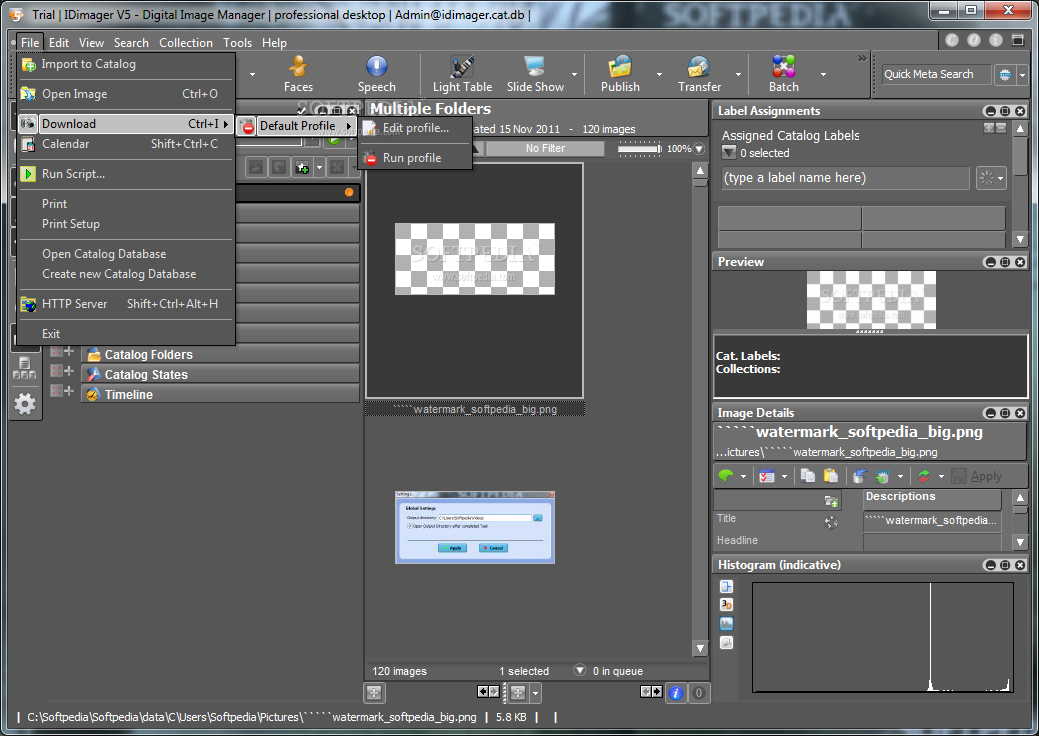Open the dropdown arrow next to Batch

(x=823, y=74)
